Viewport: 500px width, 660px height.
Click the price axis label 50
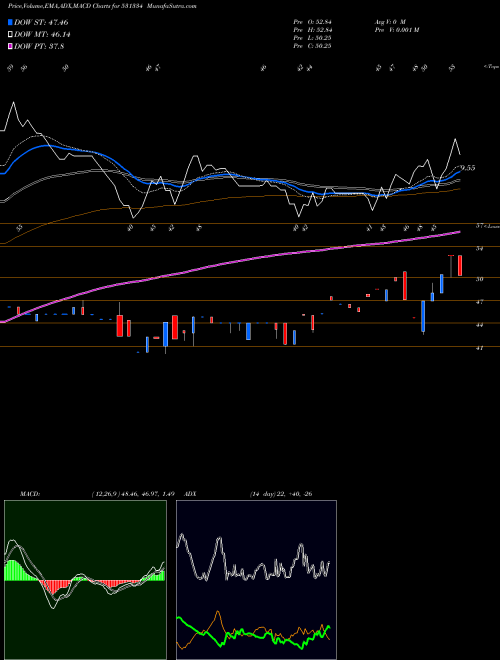coord(479,279)
